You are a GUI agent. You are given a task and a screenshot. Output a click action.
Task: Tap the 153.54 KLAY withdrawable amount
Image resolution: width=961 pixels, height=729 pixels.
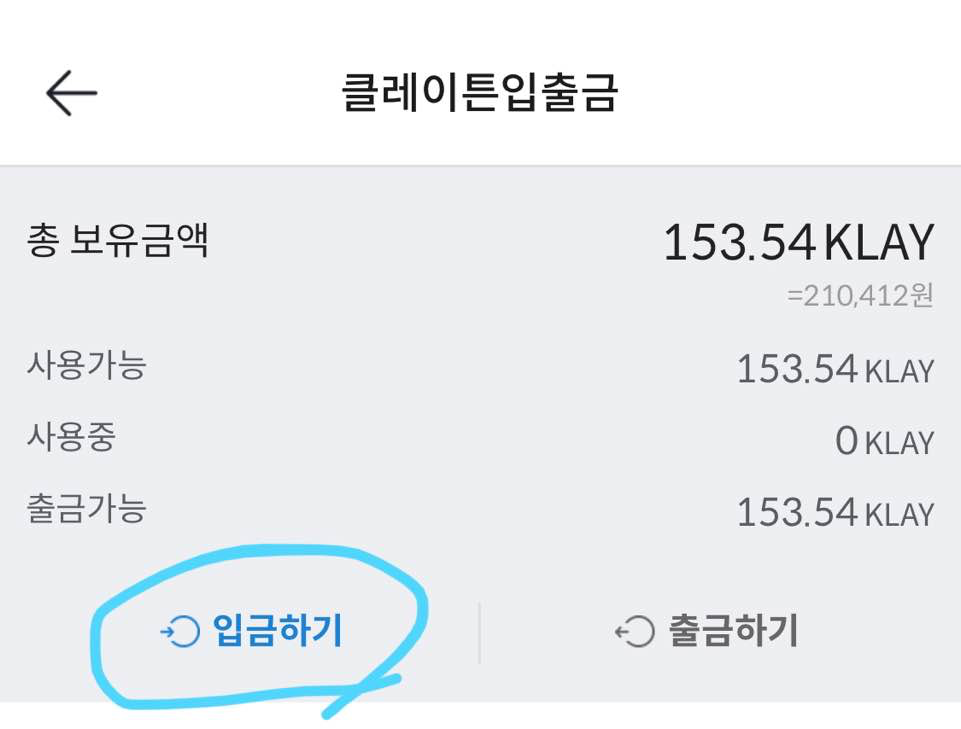[835, 510]
